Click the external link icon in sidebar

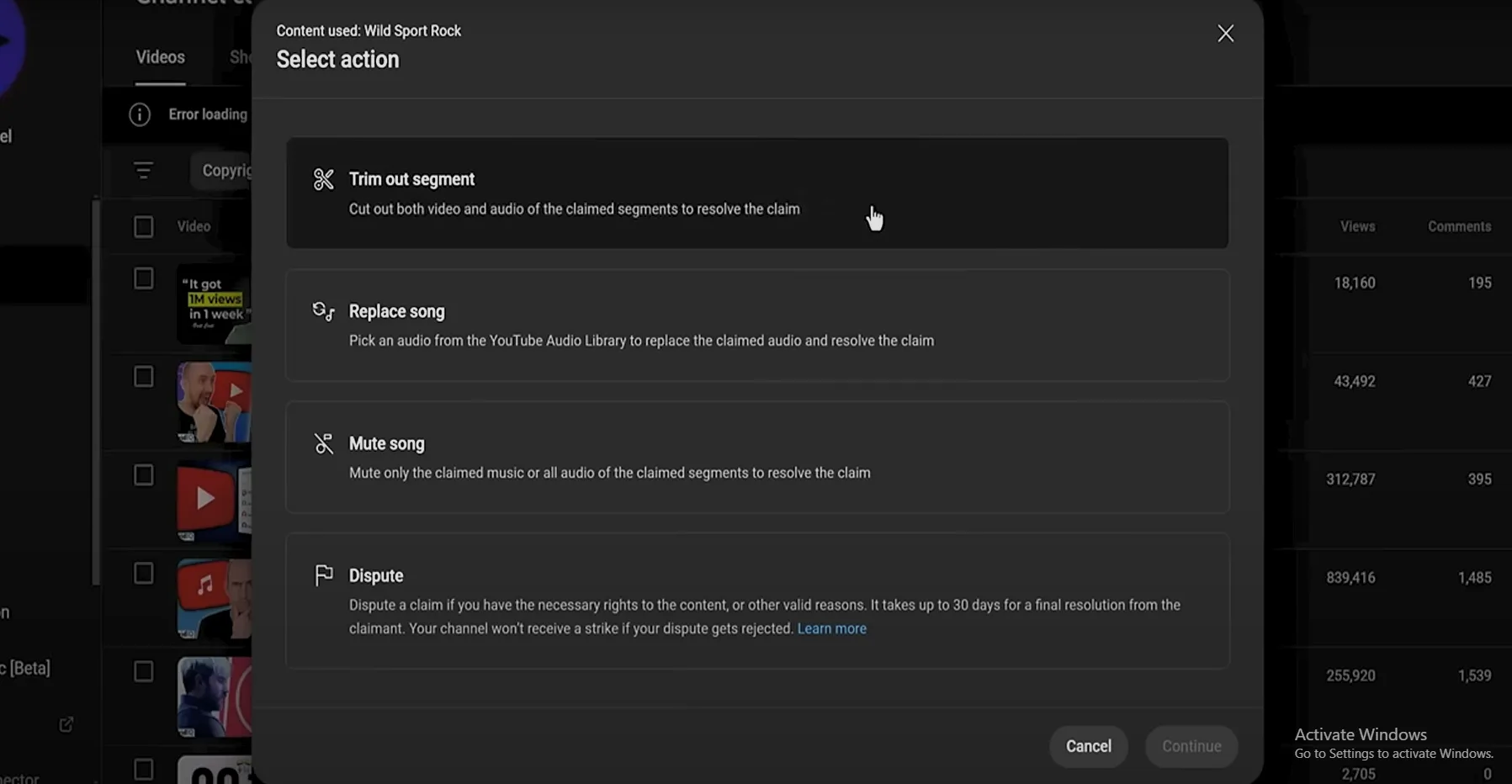coord(66,724)
